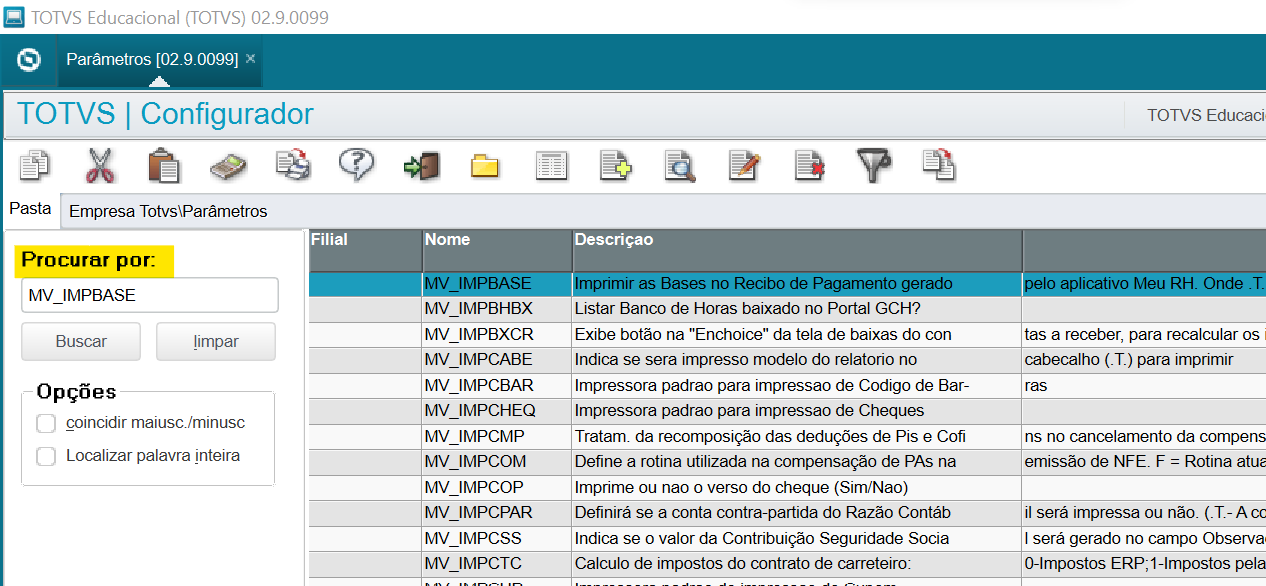Viewport: 1266px width, 586px height.
Task: Open the Calculator tool icon
Action: click(x=228, y=165)
